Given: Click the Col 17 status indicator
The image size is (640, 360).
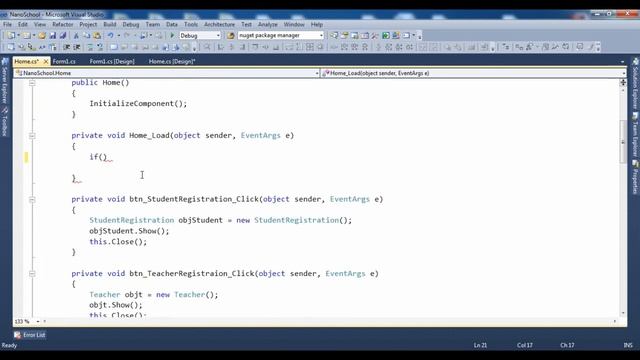Looking at the screenshot, I should pos(524,345).
